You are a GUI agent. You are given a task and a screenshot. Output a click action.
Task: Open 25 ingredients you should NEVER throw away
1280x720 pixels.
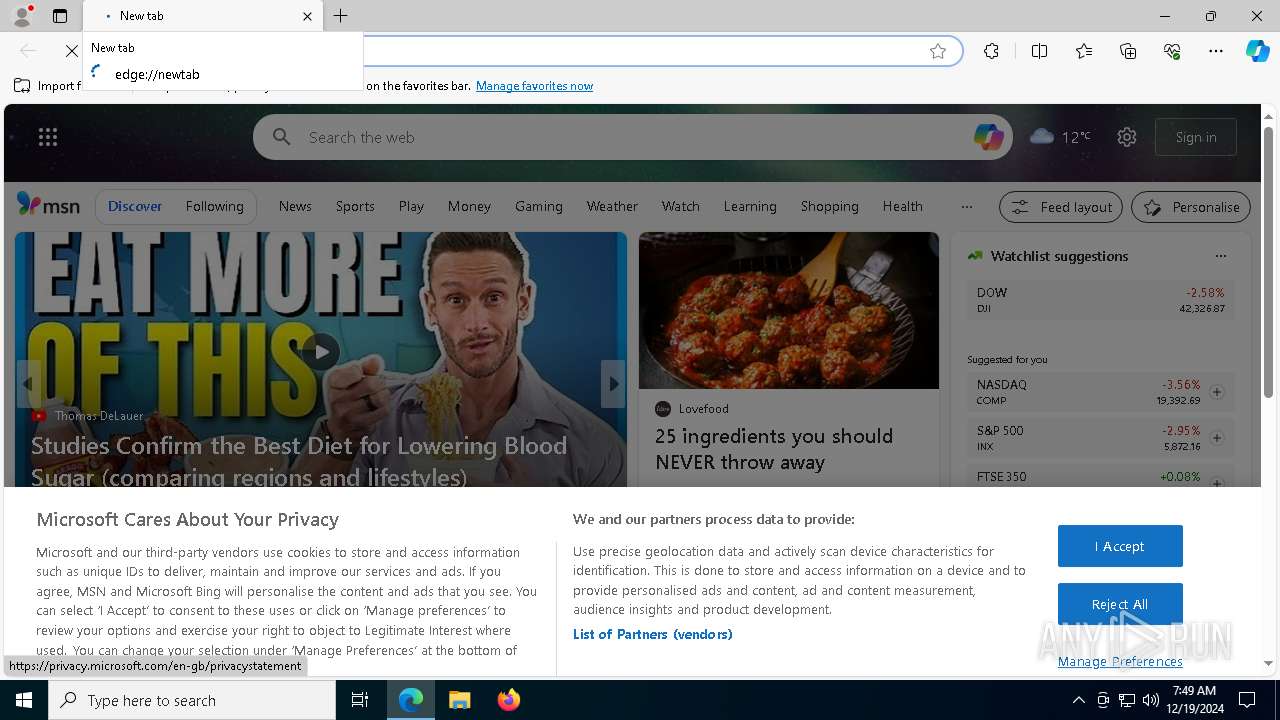(x=774, y=449)
